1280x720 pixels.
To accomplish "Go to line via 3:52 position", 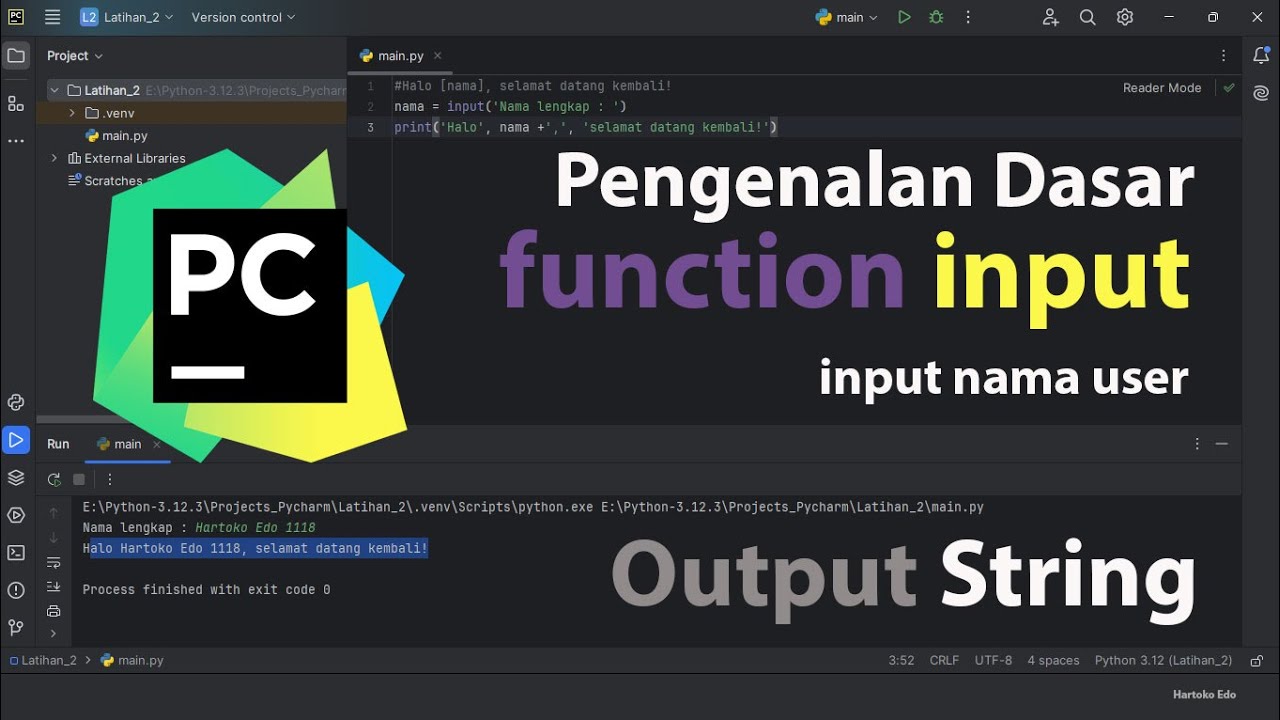I will (901, 660).
